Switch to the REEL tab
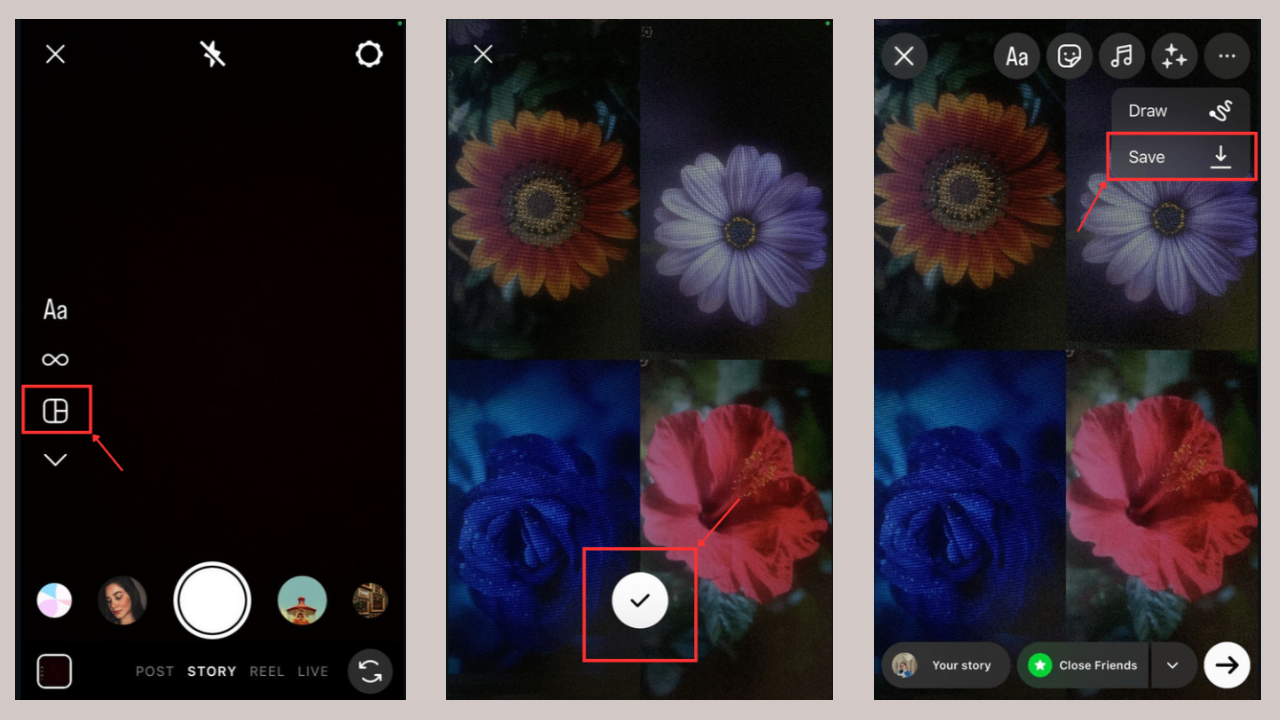 pos(267,671)
